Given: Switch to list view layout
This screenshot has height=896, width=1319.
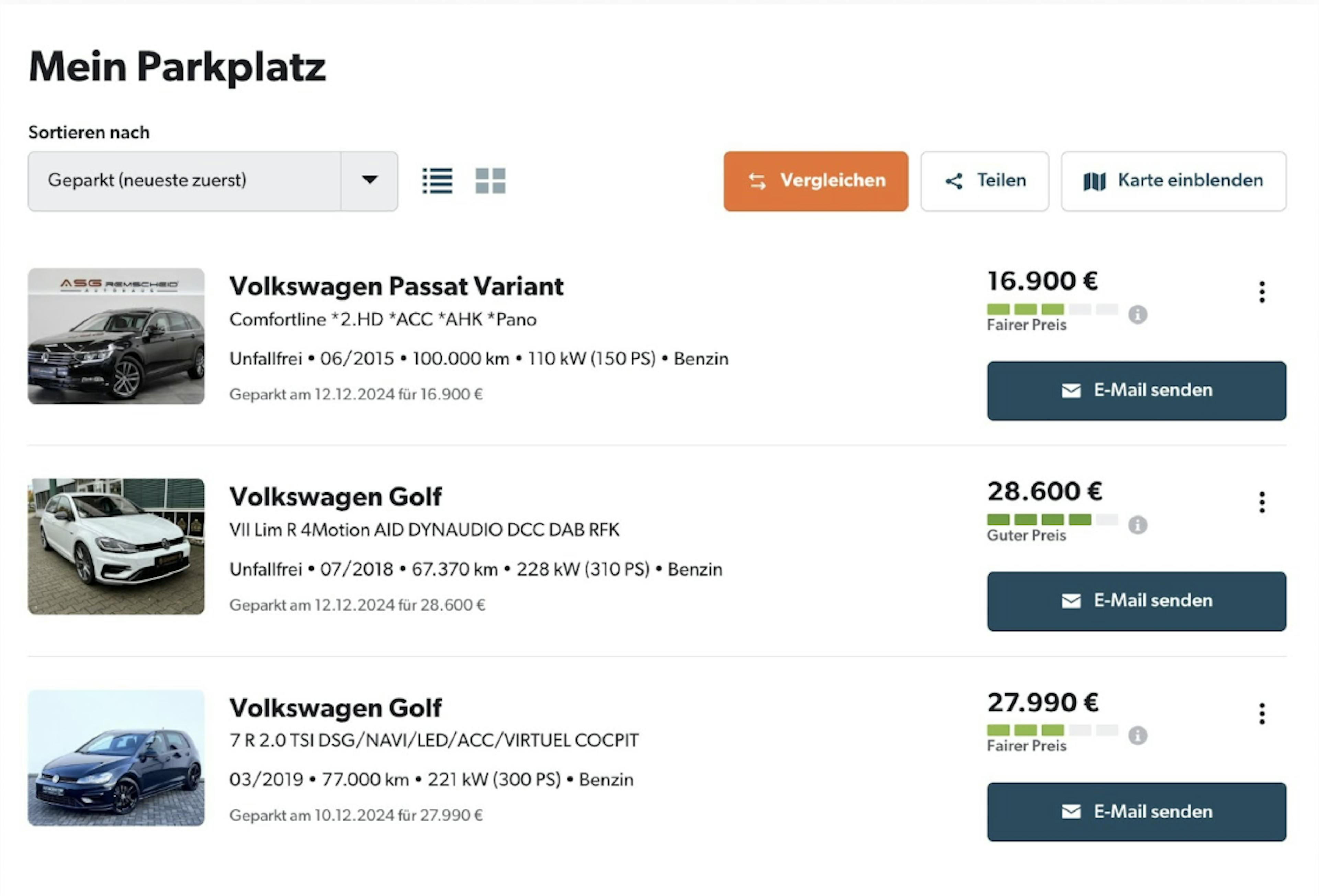Looking at the screenshot, I should pos(438,180).
